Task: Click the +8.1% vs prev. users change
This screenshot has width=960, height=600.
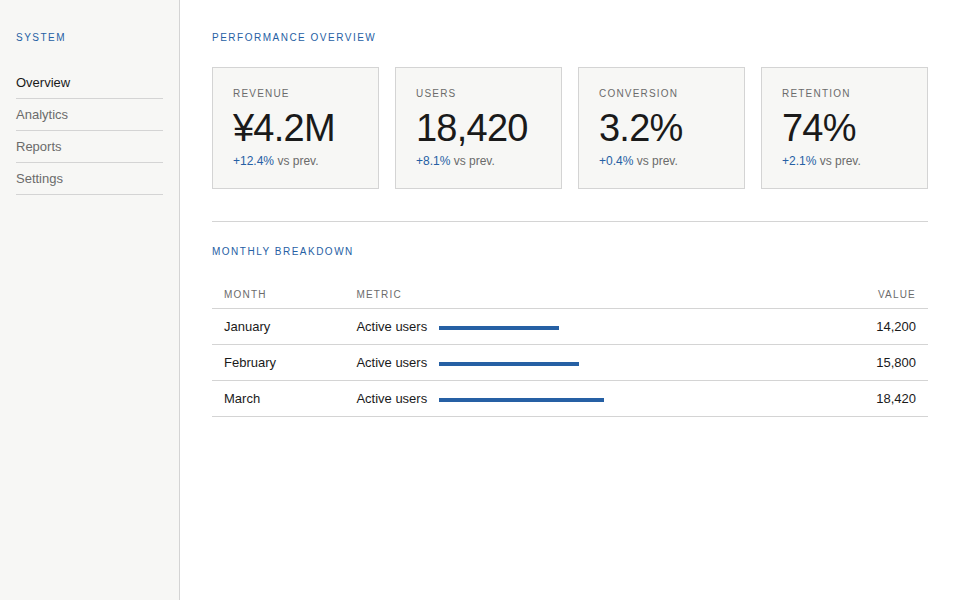Action: pyautogui.click(x=455, y=161)
